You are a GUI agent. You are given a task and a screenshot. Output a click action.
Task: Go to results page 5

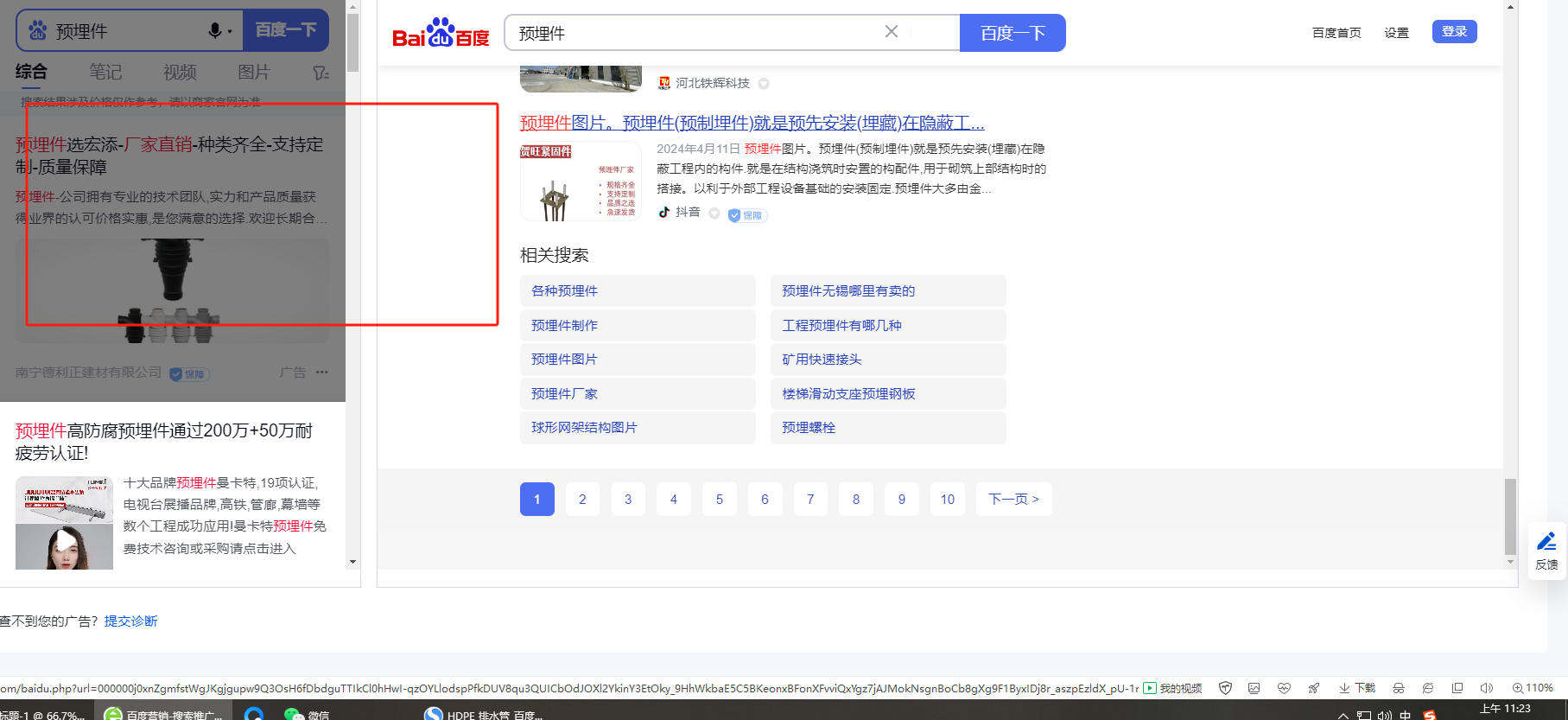(x=720, y=499)
